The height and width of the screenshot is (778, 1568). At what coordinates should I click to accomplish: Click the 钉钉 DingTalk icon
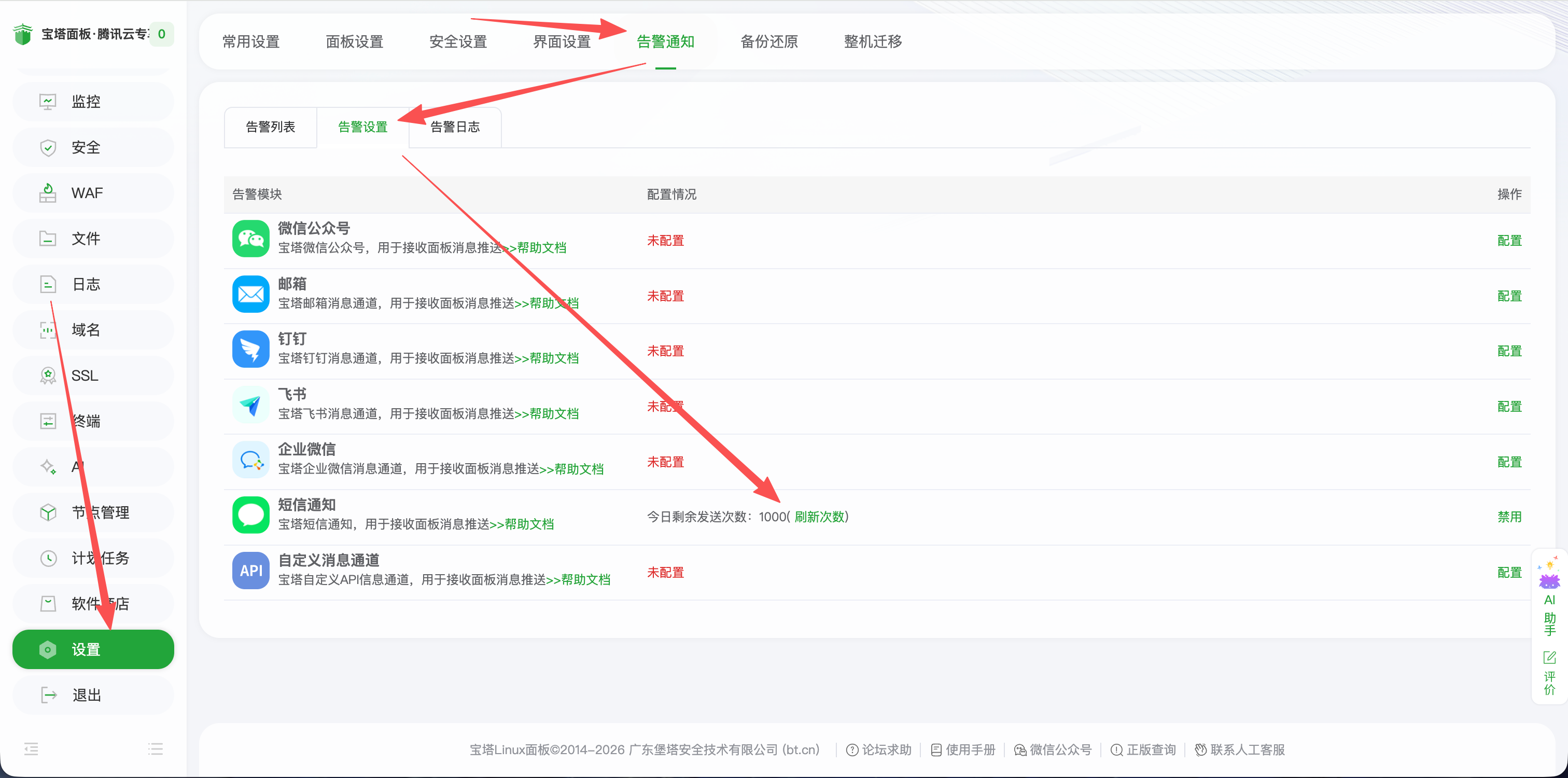coord(251,349)
